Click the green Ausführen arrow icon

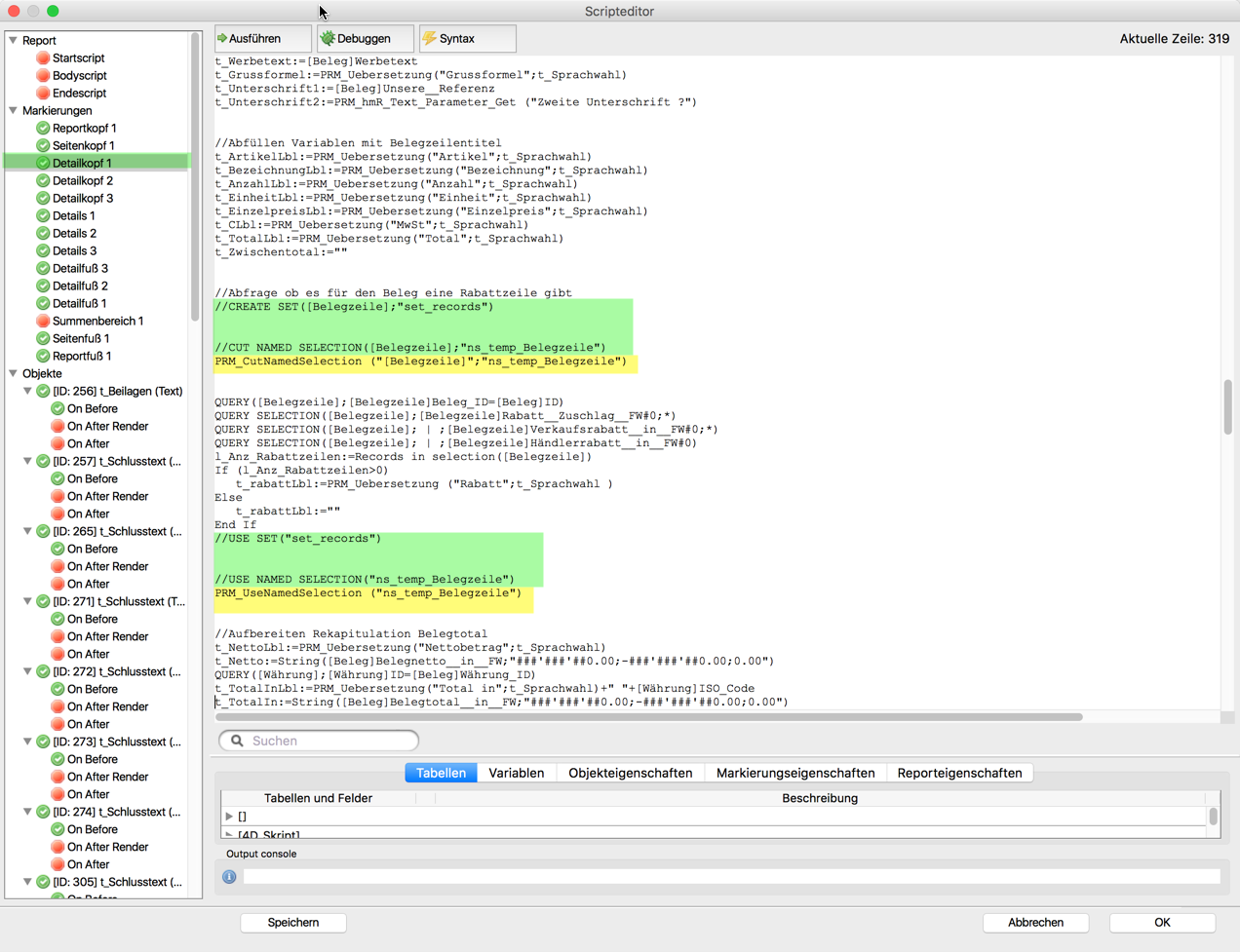[223, 39]
